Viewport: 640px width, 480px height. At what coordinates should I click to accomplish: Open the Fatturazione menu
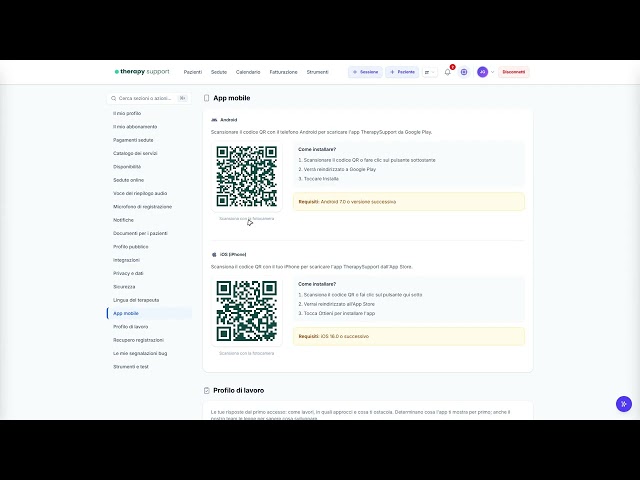(x=283, y=72)
